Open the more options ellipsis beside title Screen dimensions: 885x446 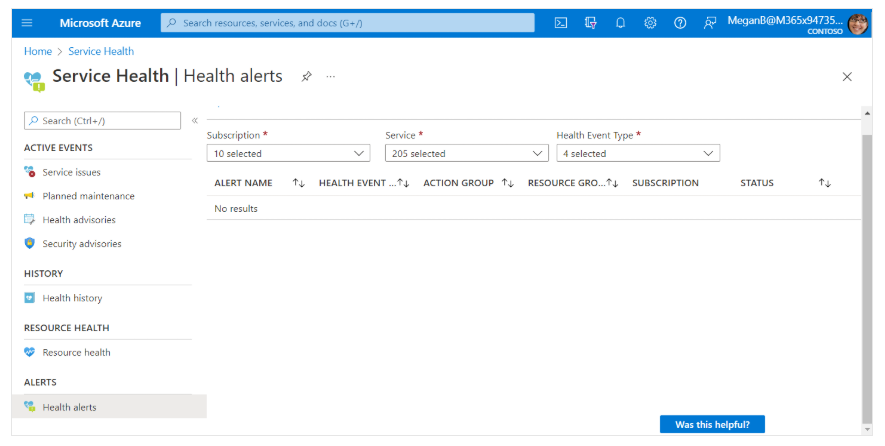[331, 77]
